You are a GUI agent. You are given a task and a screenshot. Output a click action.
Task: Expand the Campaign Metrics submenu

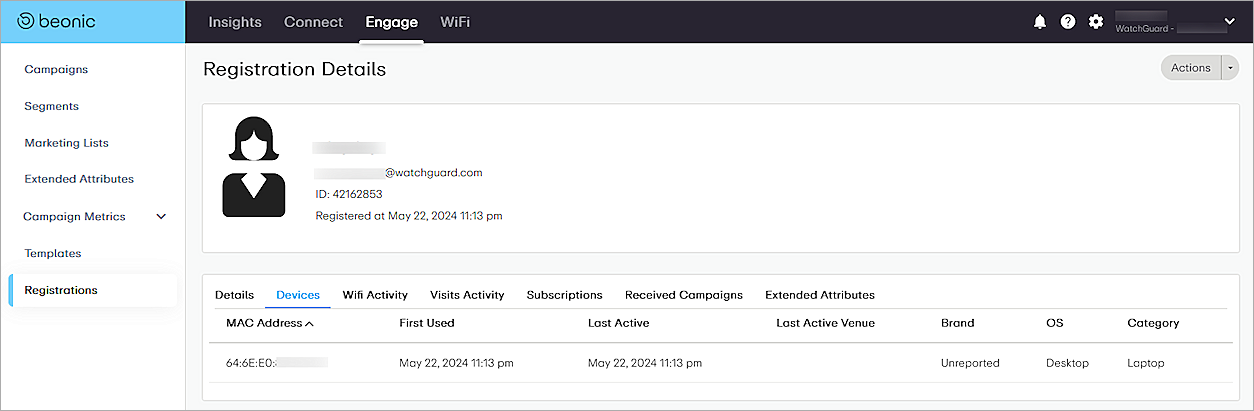coord(161,216)
